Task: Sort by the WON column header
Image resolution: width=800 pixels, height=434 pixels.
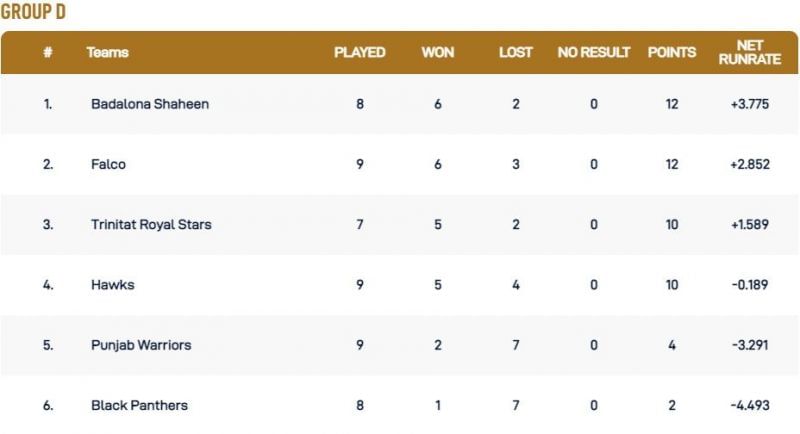Action: click(x=438, y=52)
